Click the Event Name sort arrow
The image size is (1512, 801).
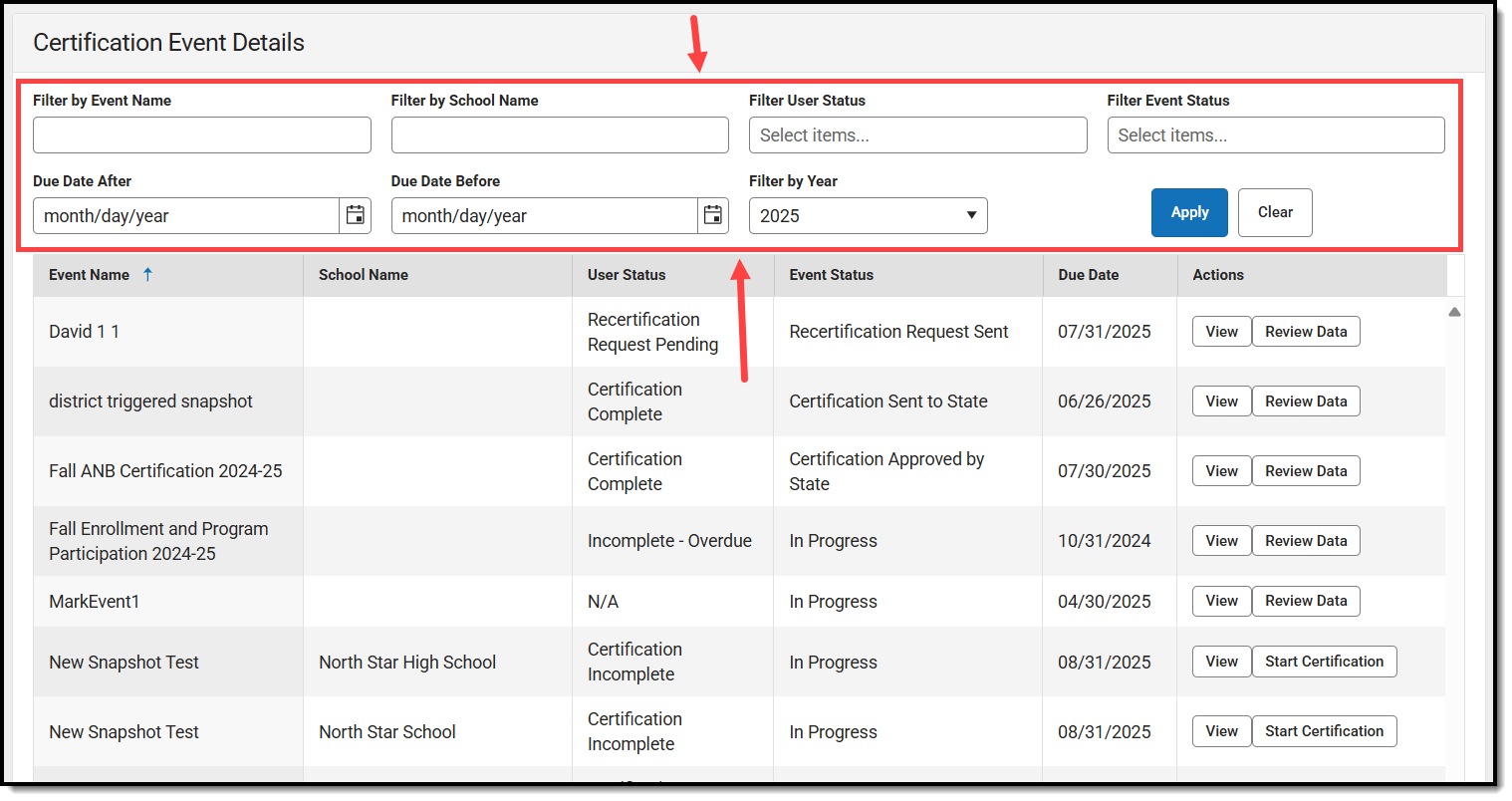pos(147,274)
